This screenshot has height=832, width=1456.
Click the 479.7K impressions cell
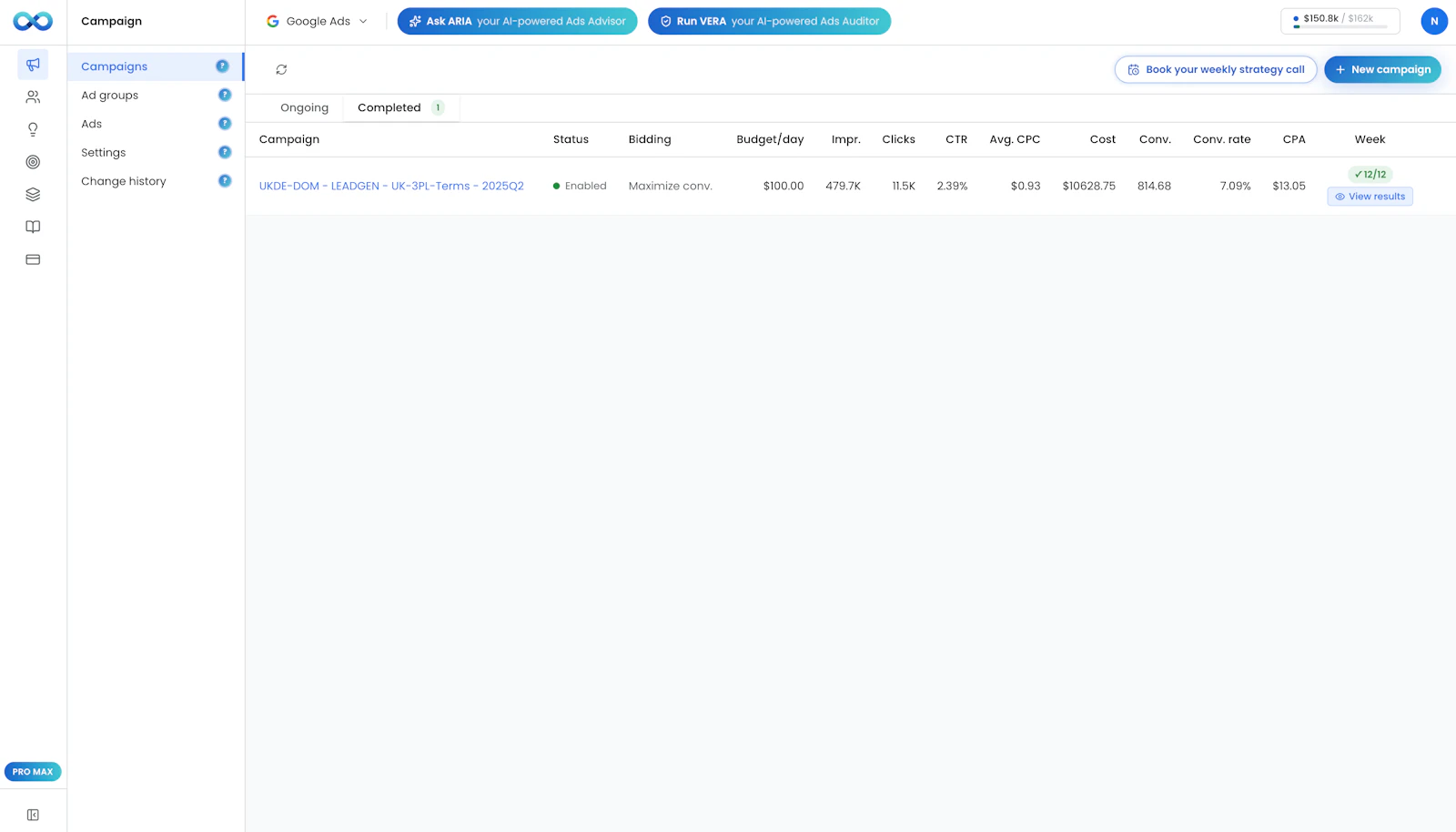click(x=844, y=186)
